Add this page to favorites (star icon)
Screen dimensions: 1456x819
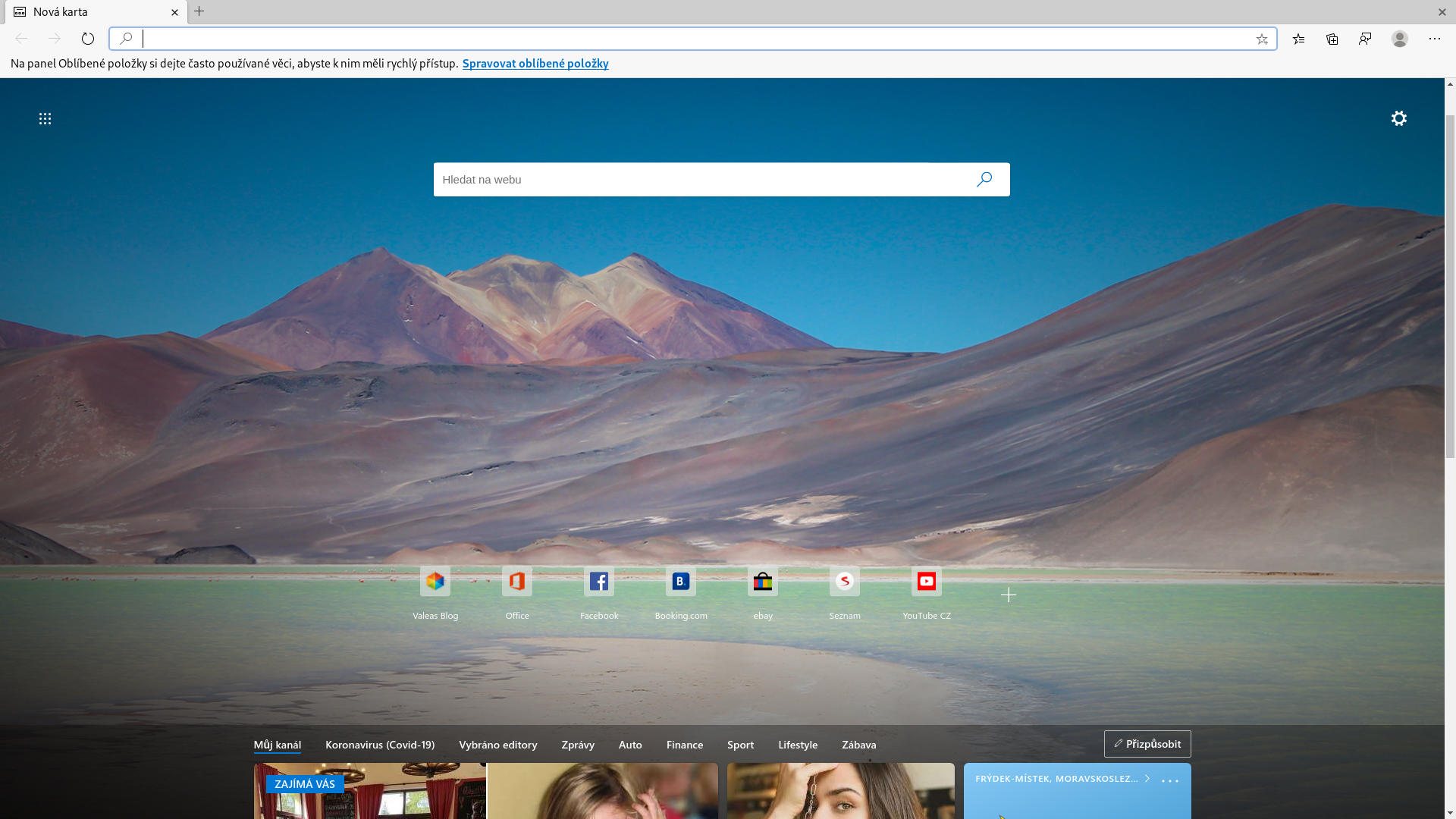pyautogui.click(x=1262, y=39)
